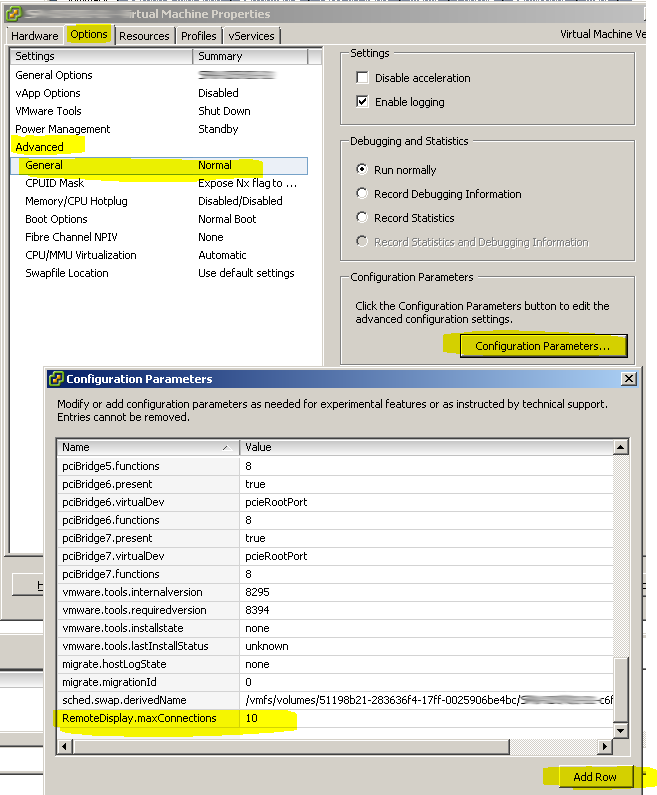Choose the Record Statistics radio option
This screenshot has width=657, height=795.
pyautogui.click(x=361, y=218)
